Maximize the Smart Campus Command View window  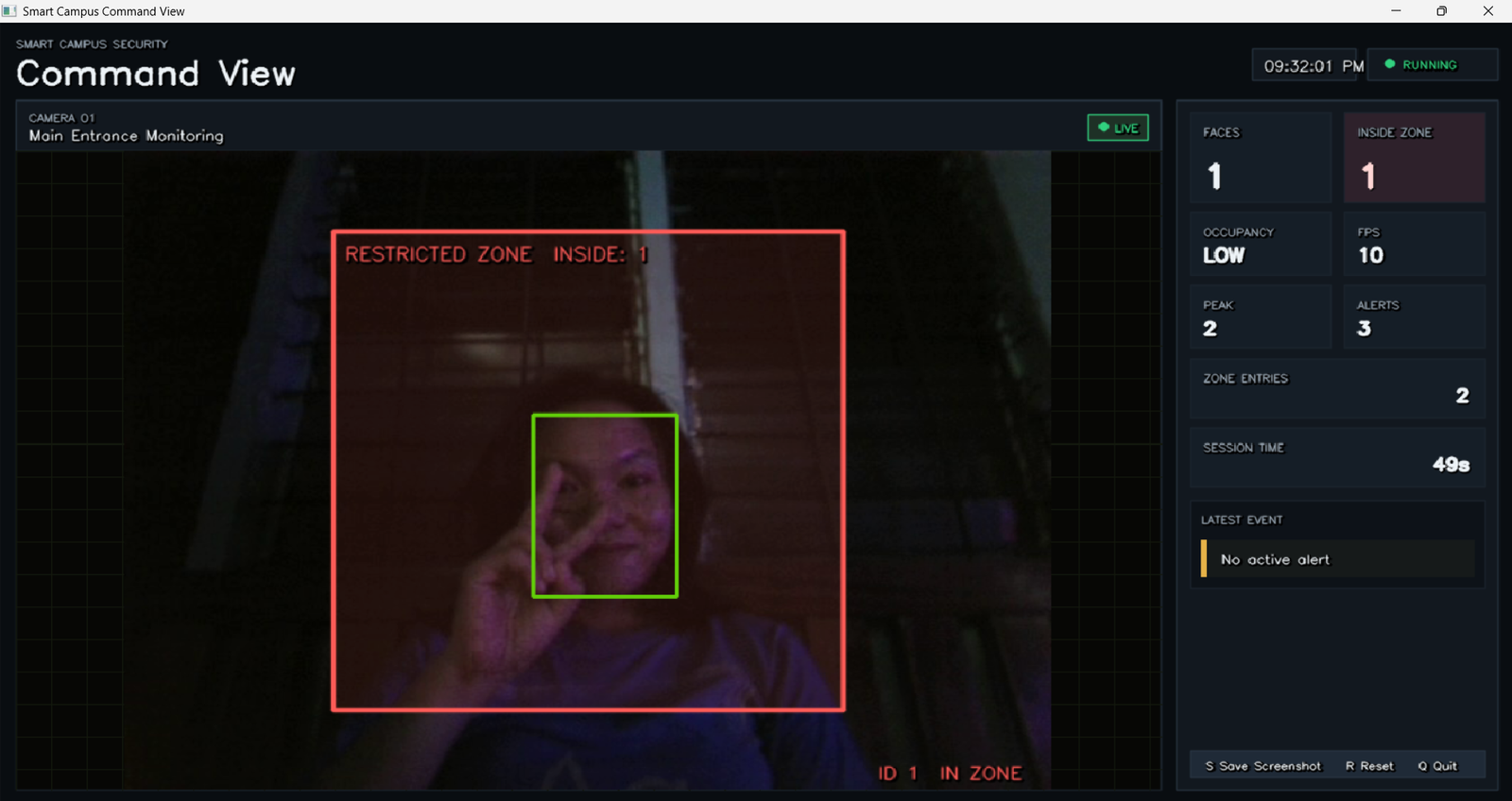point(1441,11)
